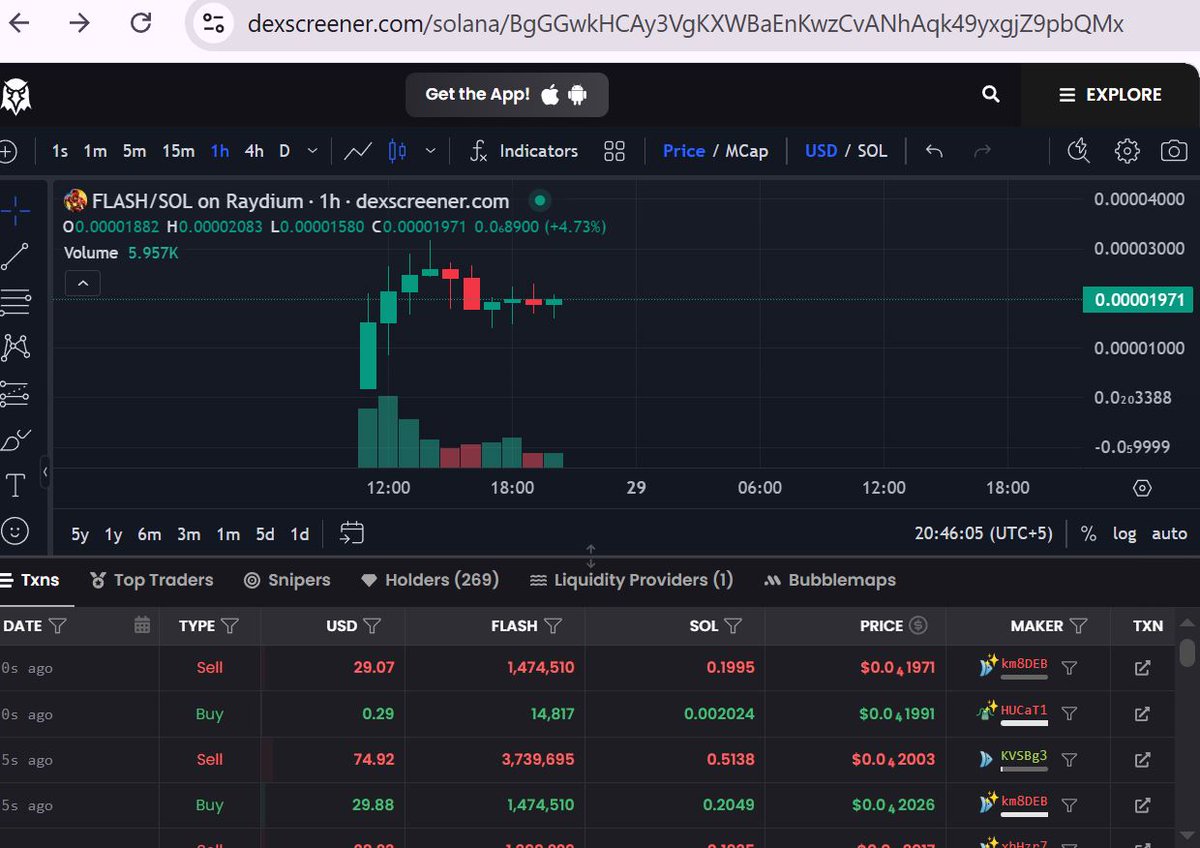
Task: Open the quick search lightning icon
Action: 1078,151
